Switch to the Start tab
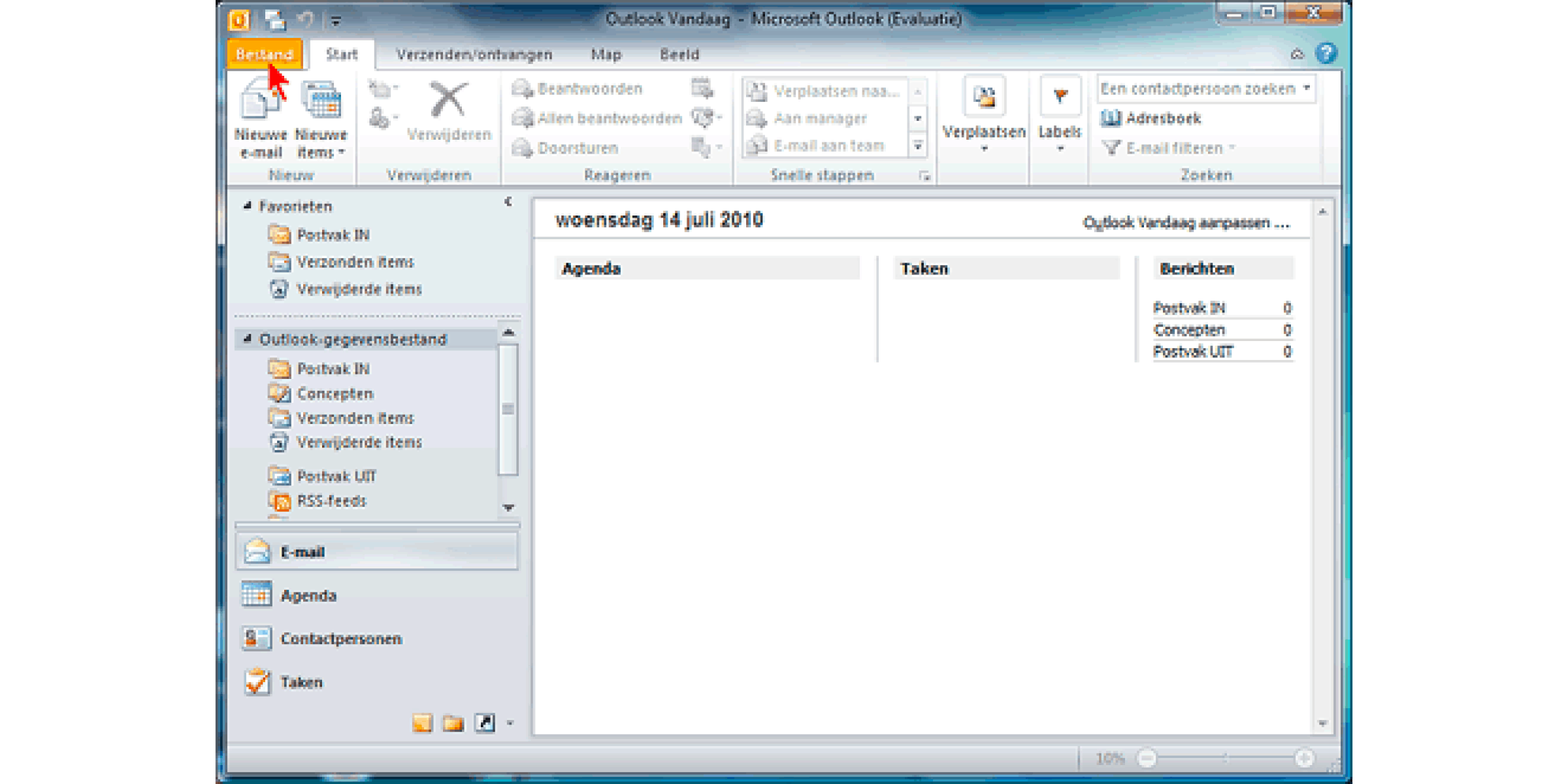Screen dimensions: 1568x784 tap(342, 54)
